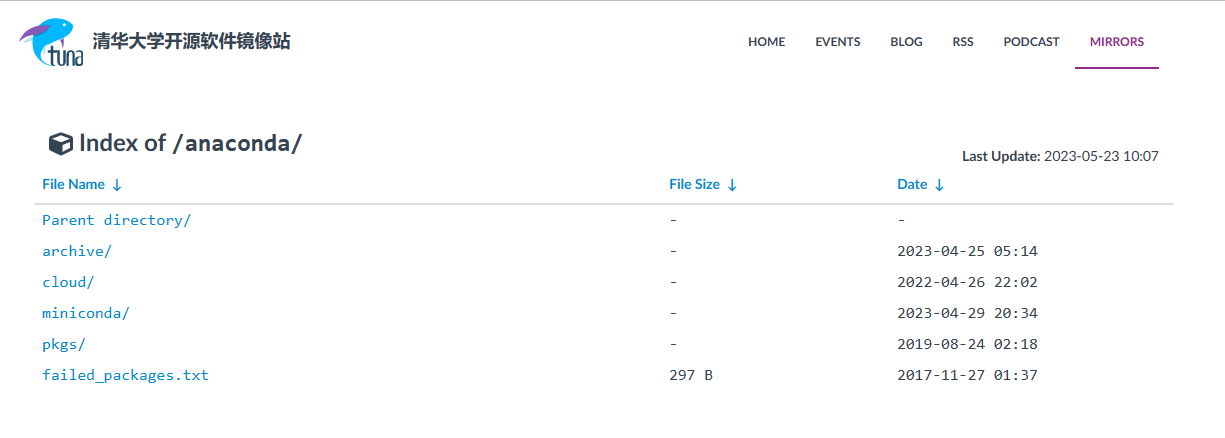1225x438 pixels.
Task: Open the cloud/ directory
Action: pyautogui.click(x=68, y=282)
